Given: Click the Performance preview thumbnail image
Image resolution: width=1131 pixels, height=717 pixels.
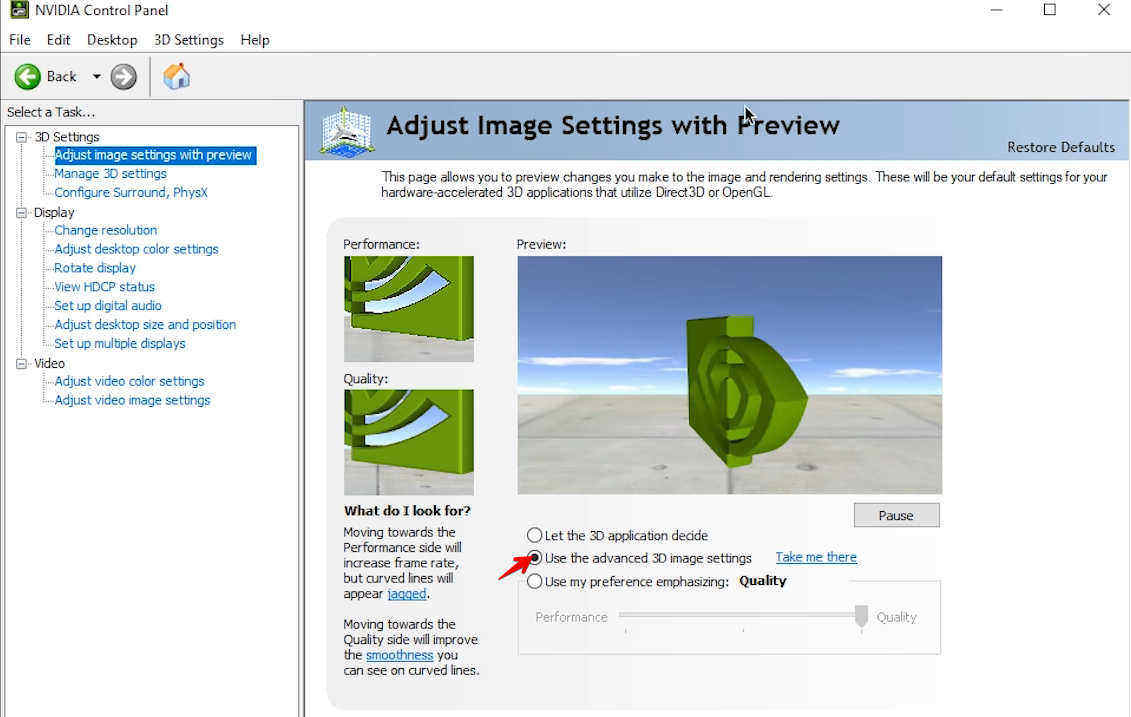Looking at the screenshot, I should point(408,309).
